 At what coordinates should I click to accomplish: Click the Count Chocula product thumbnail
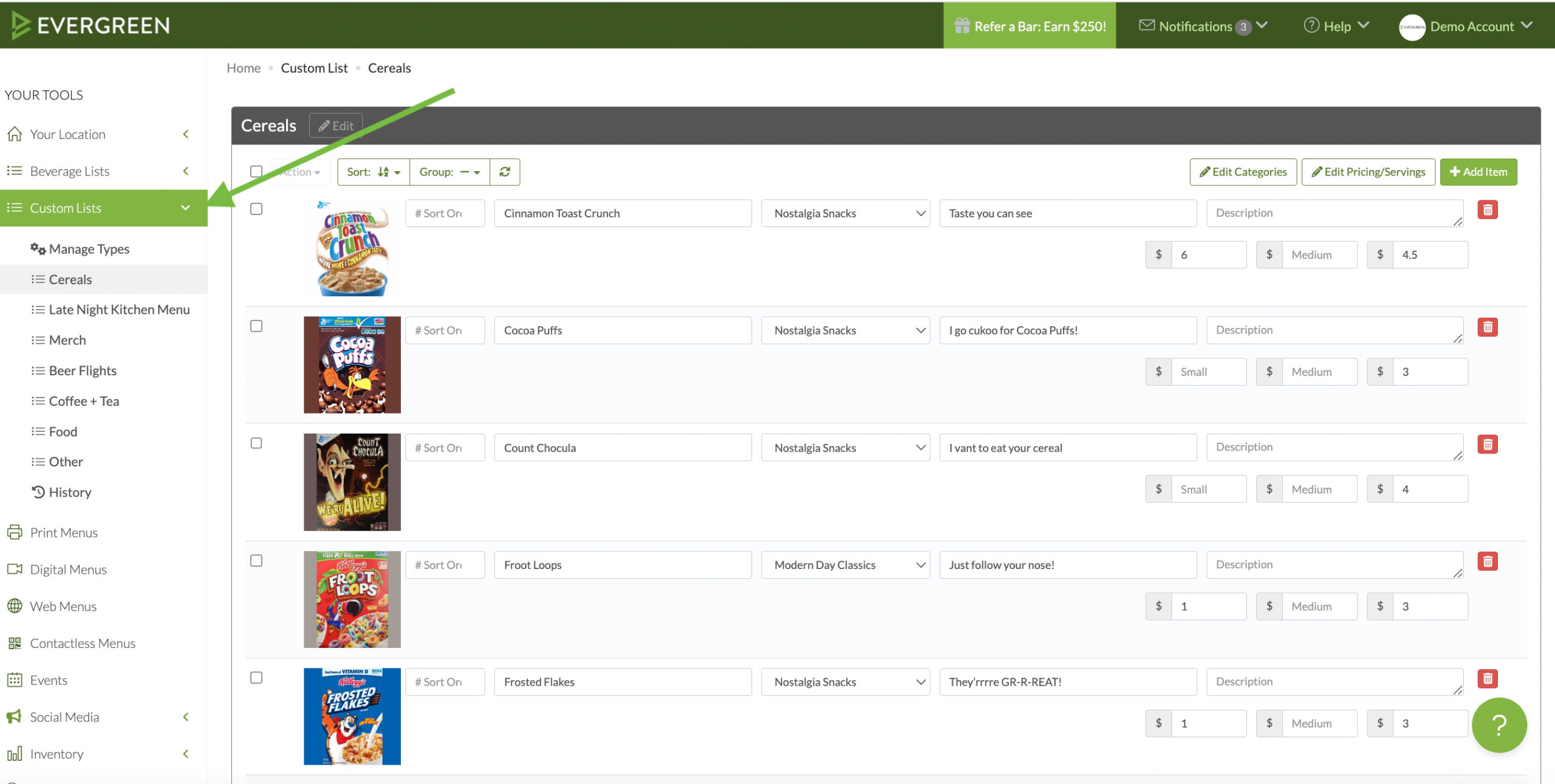pyautogui.click(x=352, y=482)
